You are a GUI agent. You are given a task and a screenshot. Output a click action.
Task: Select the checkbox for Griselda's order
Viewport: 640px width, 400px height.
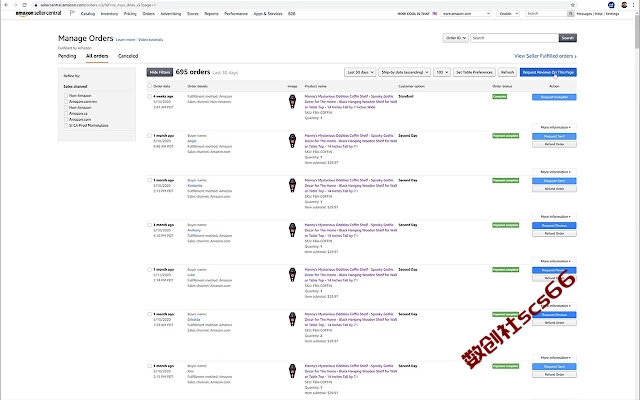pyautogui.click(x=149, y=314)
